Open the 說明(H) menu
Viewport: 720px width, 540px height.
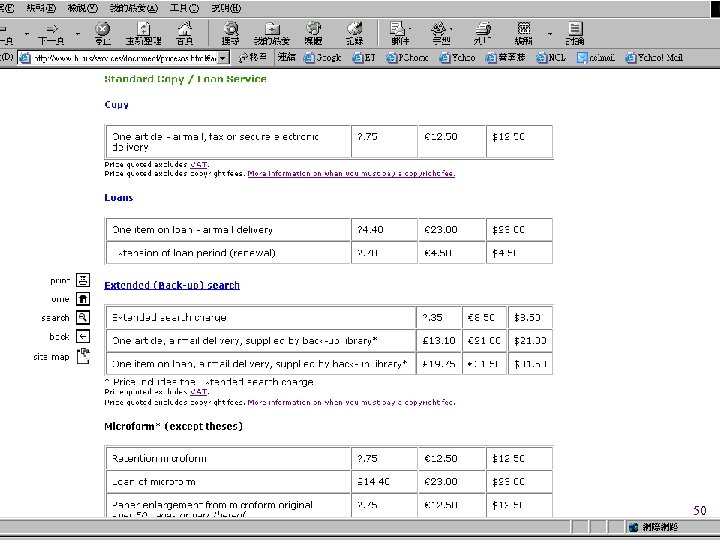(226, 8)
